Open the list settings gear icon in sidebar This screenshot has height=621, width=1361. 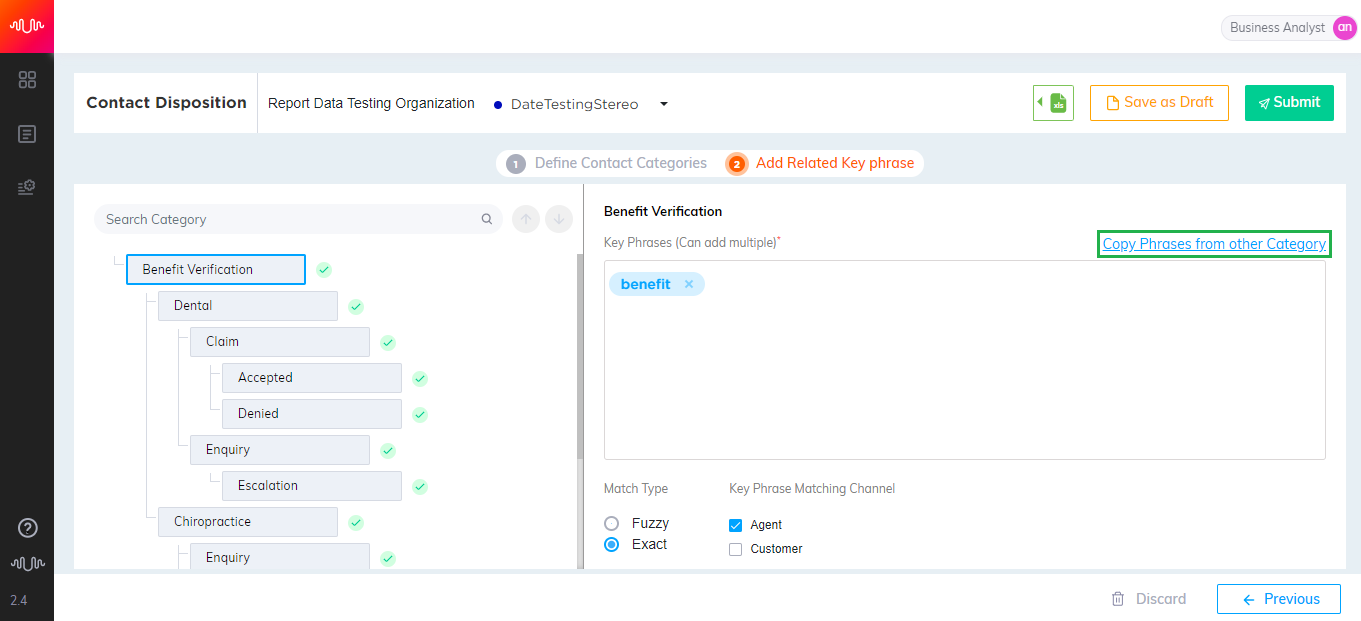point(27,187)
